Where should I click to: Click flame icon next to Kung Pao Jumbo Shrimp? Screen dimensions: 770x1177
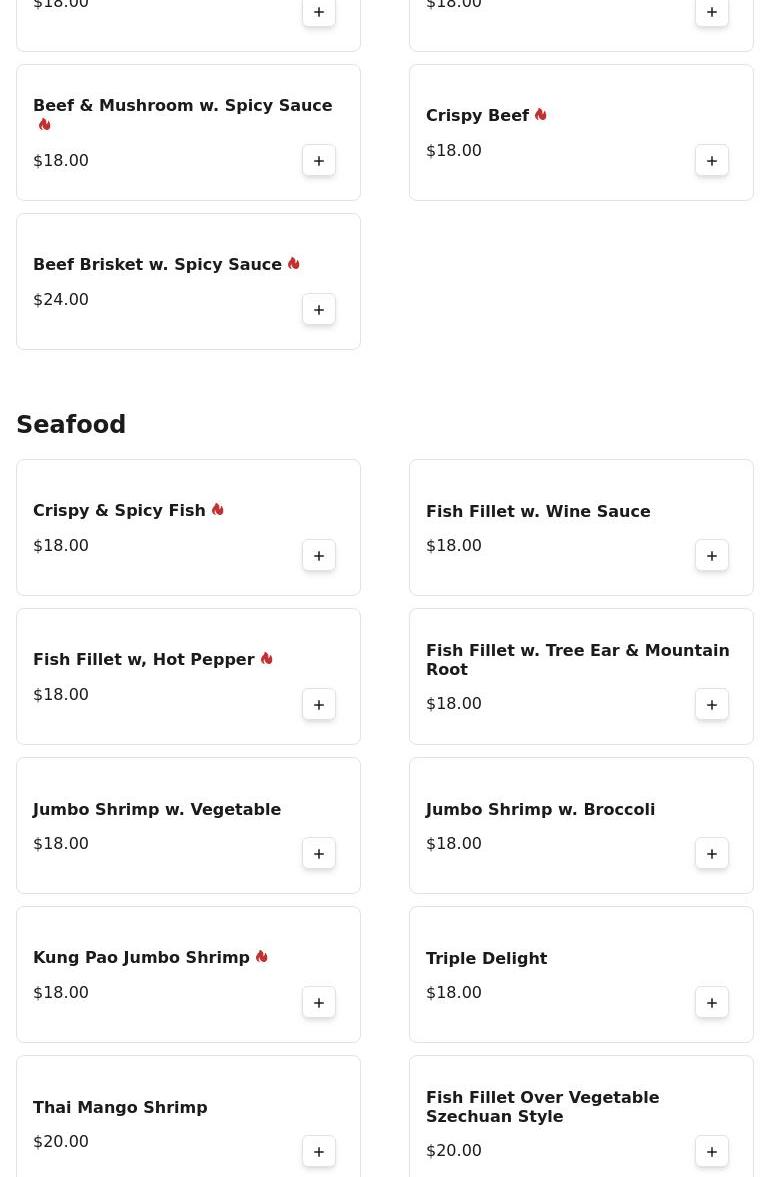262,957
